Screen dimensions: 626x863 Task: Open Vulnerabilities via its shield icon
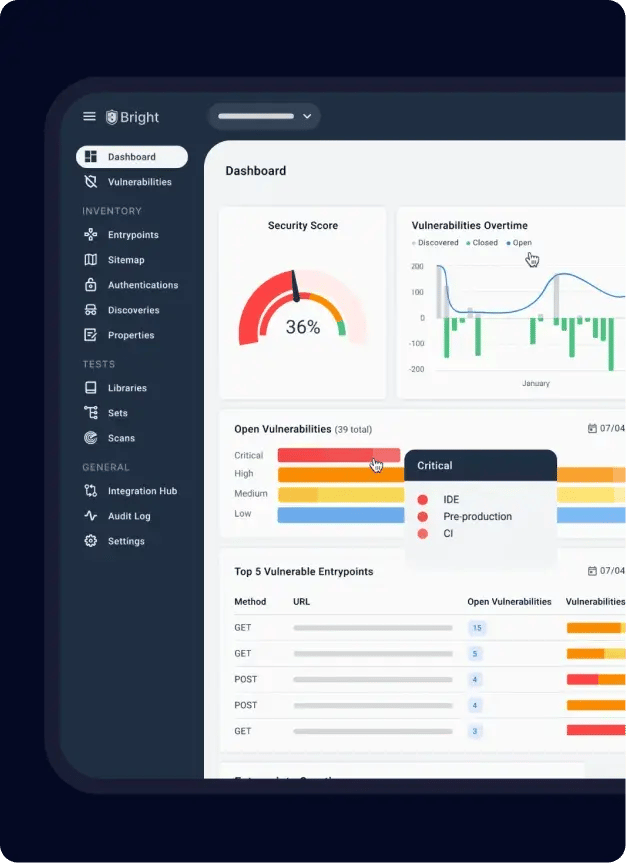tap(91, 182)
